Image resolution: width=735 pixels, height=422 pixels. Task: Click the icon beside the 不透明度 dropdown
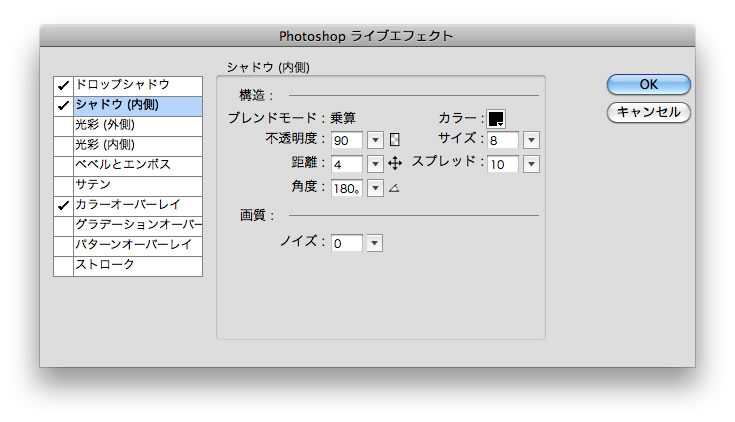394,140
